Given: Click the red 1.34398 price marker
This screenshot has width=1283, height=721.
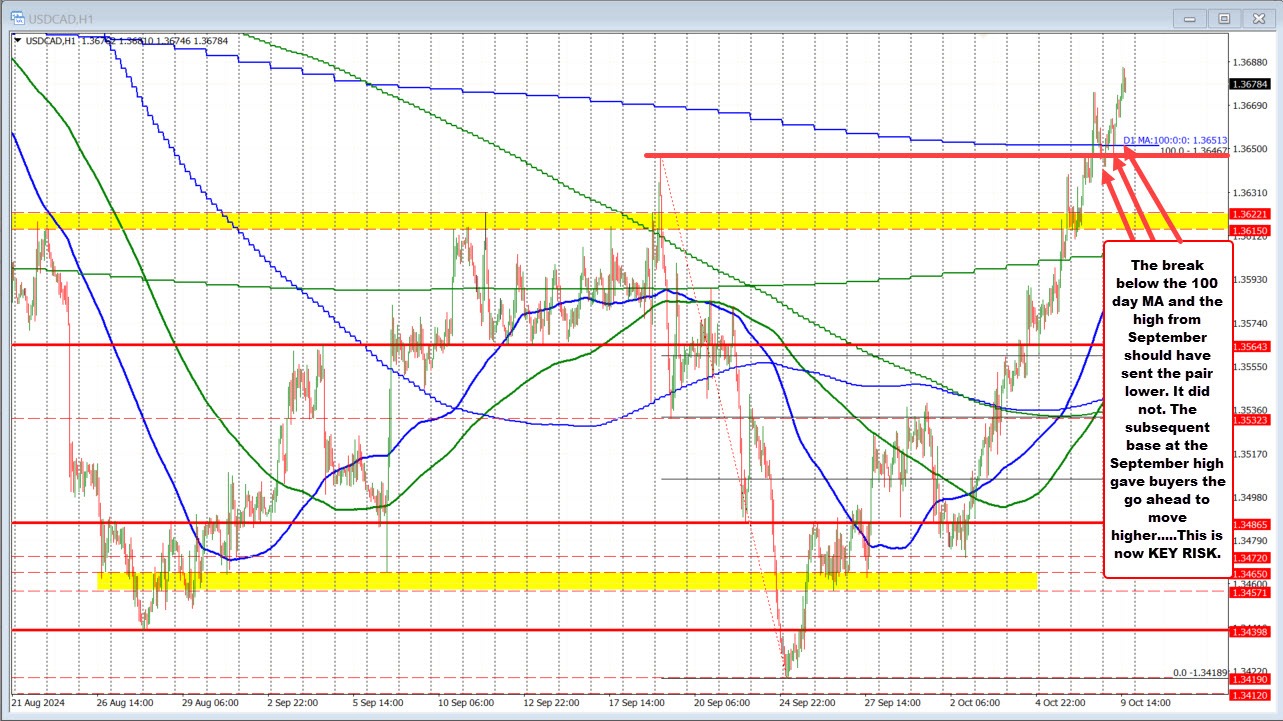Looking at the screenshot, I should click(x=1251, y=633).
